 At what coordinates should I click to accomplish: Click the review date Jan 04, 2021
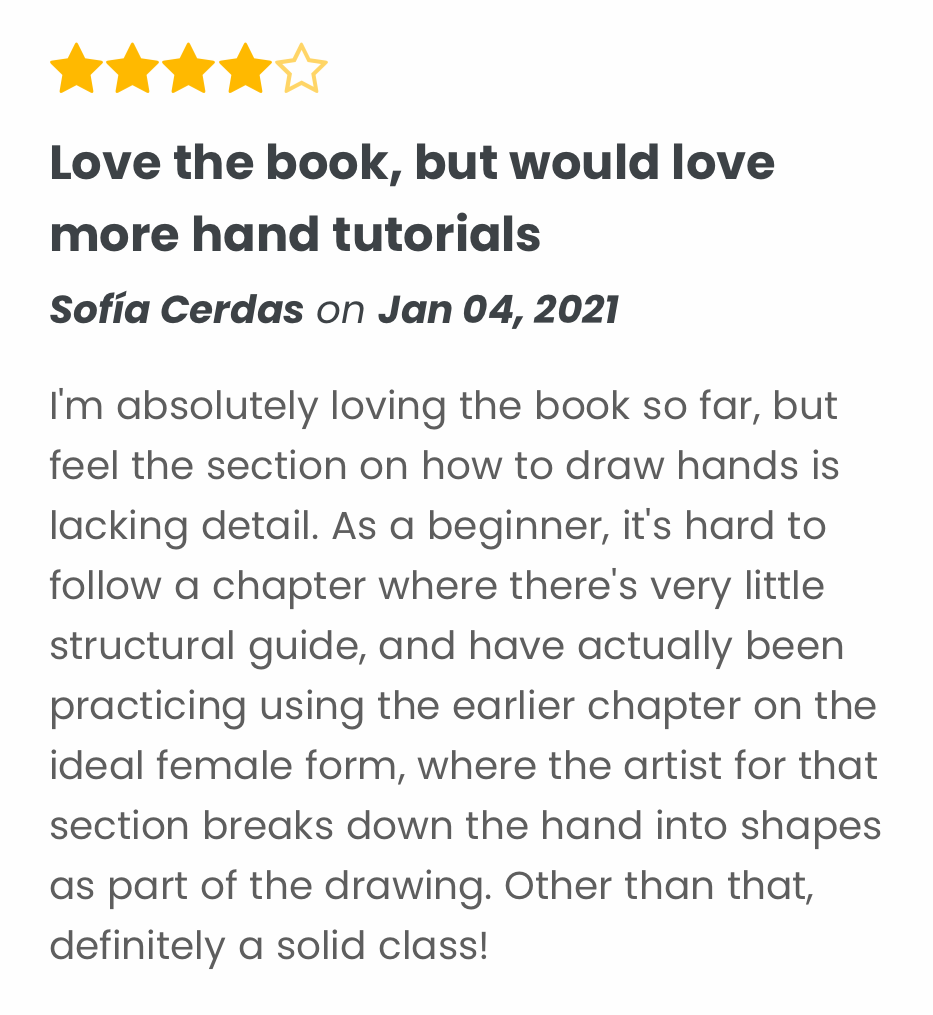click(x=498, y=310)
